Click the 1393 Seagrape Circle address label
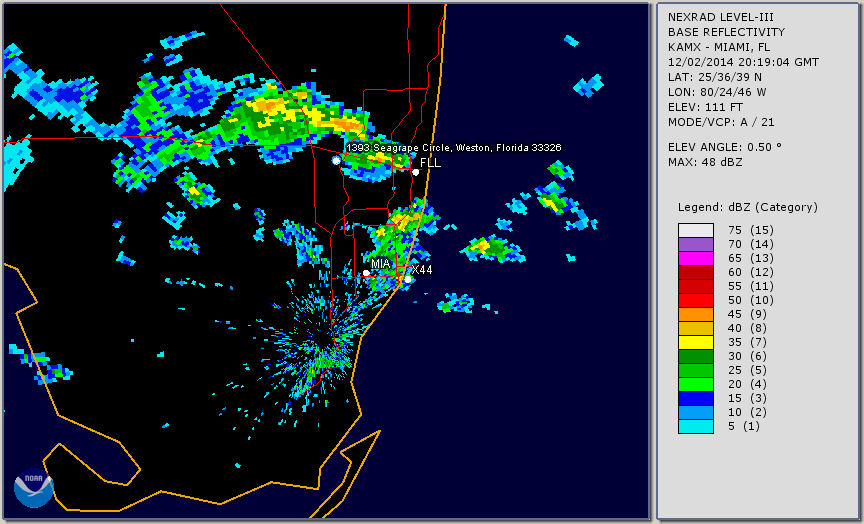Image resolution: width=864 pixels, height=524 pixels. click(454, 148)
